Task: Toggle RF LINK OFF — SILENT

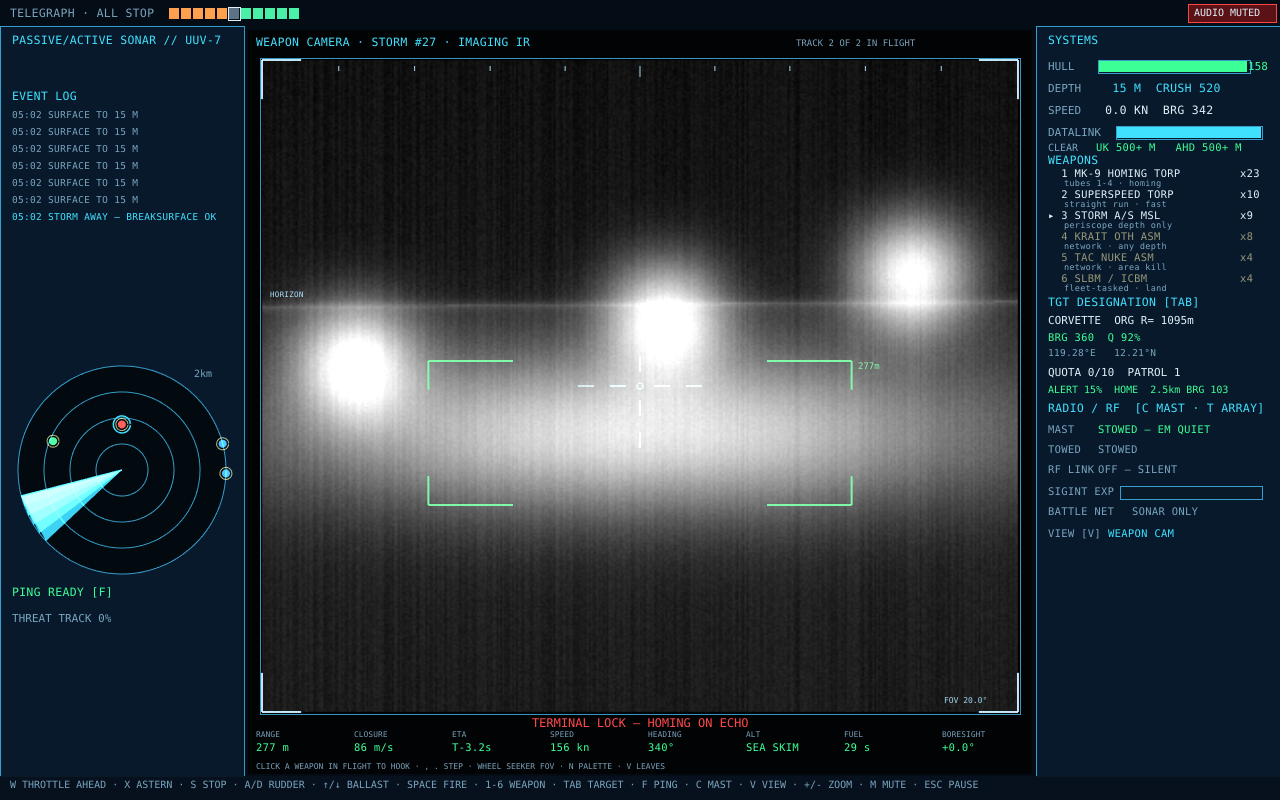Action: 1113,470
